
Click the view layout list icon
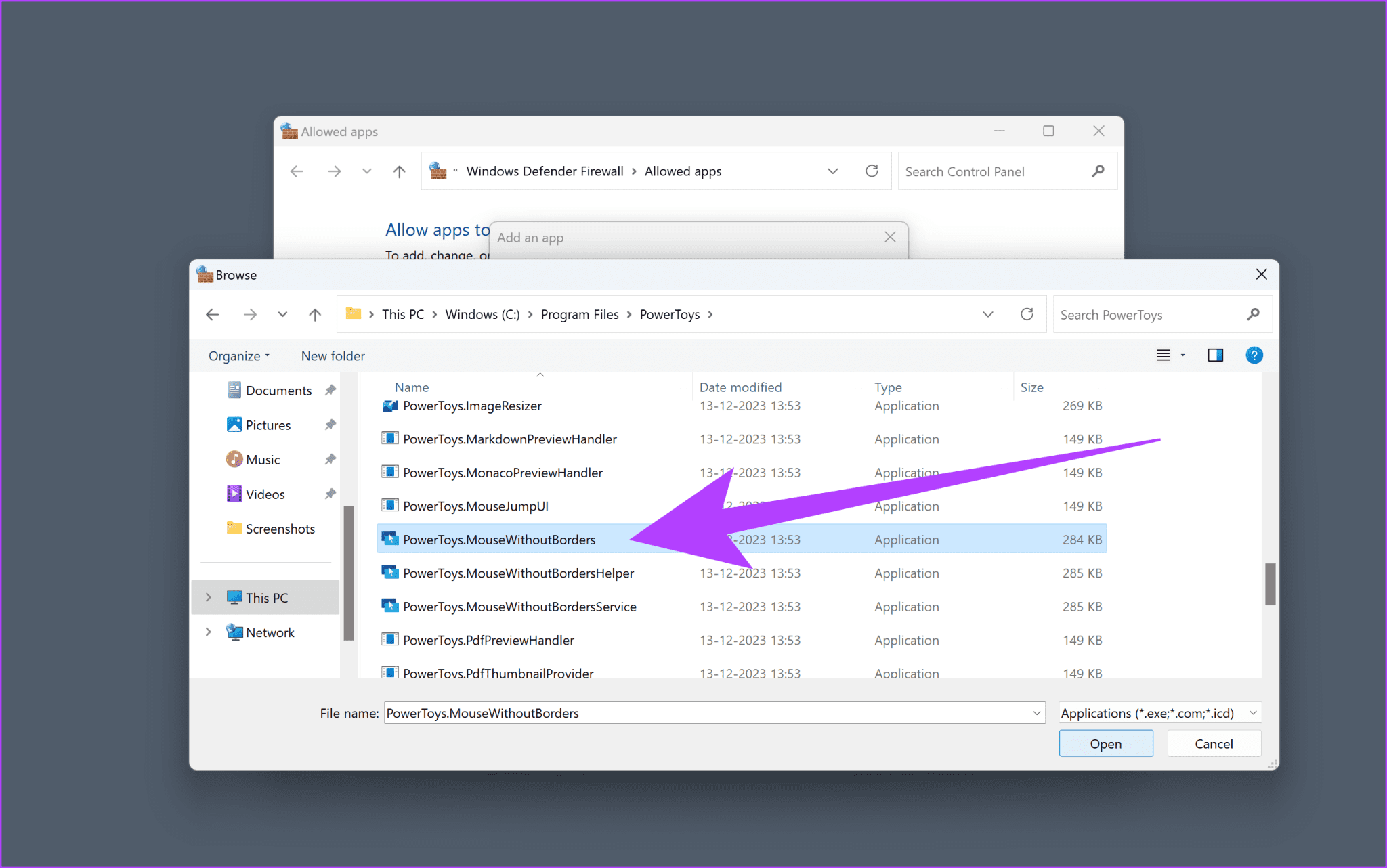pos(1163,355)
